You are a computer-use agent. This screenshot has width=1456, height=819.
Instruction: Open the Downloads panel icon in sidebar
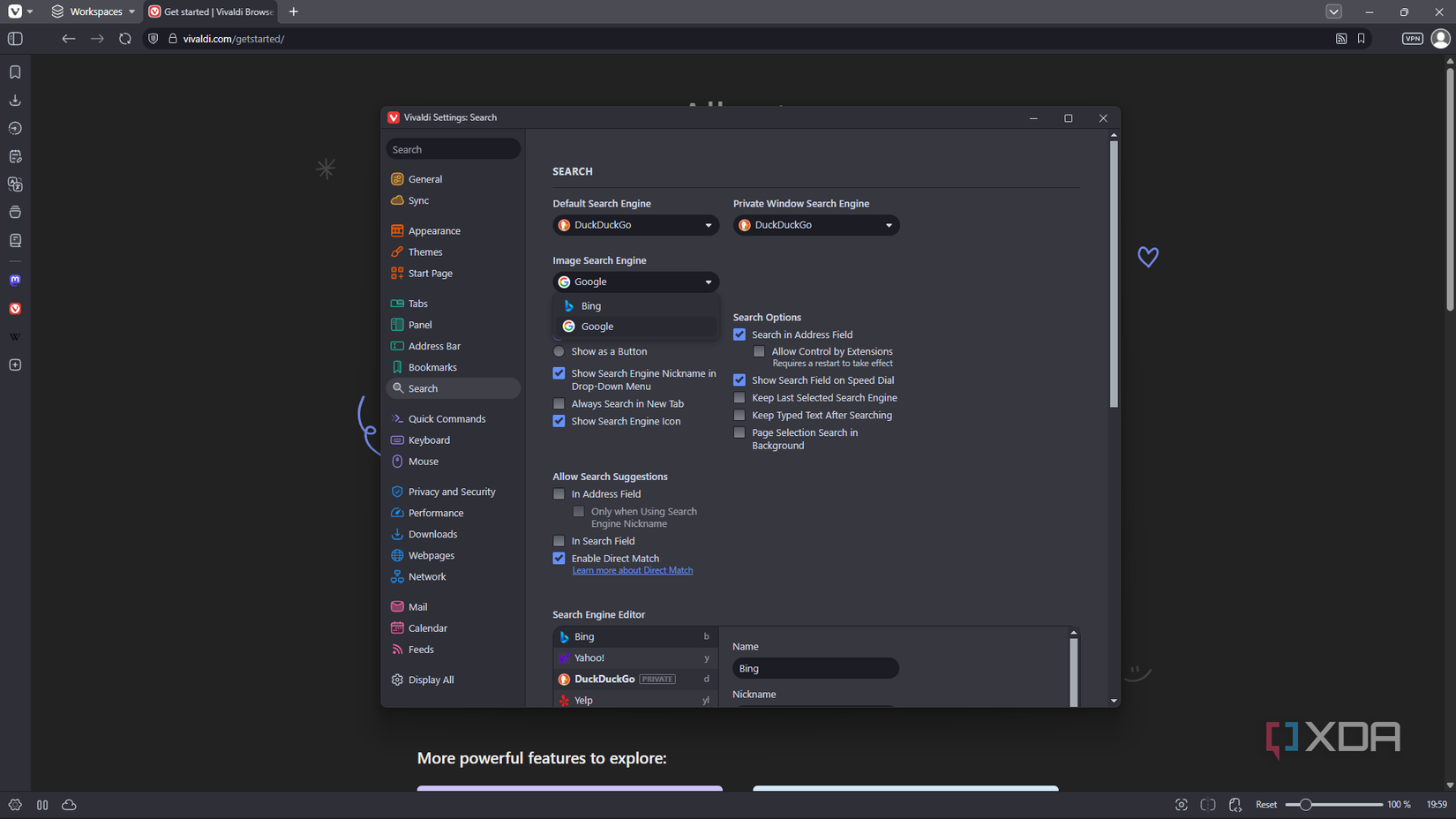15,101
